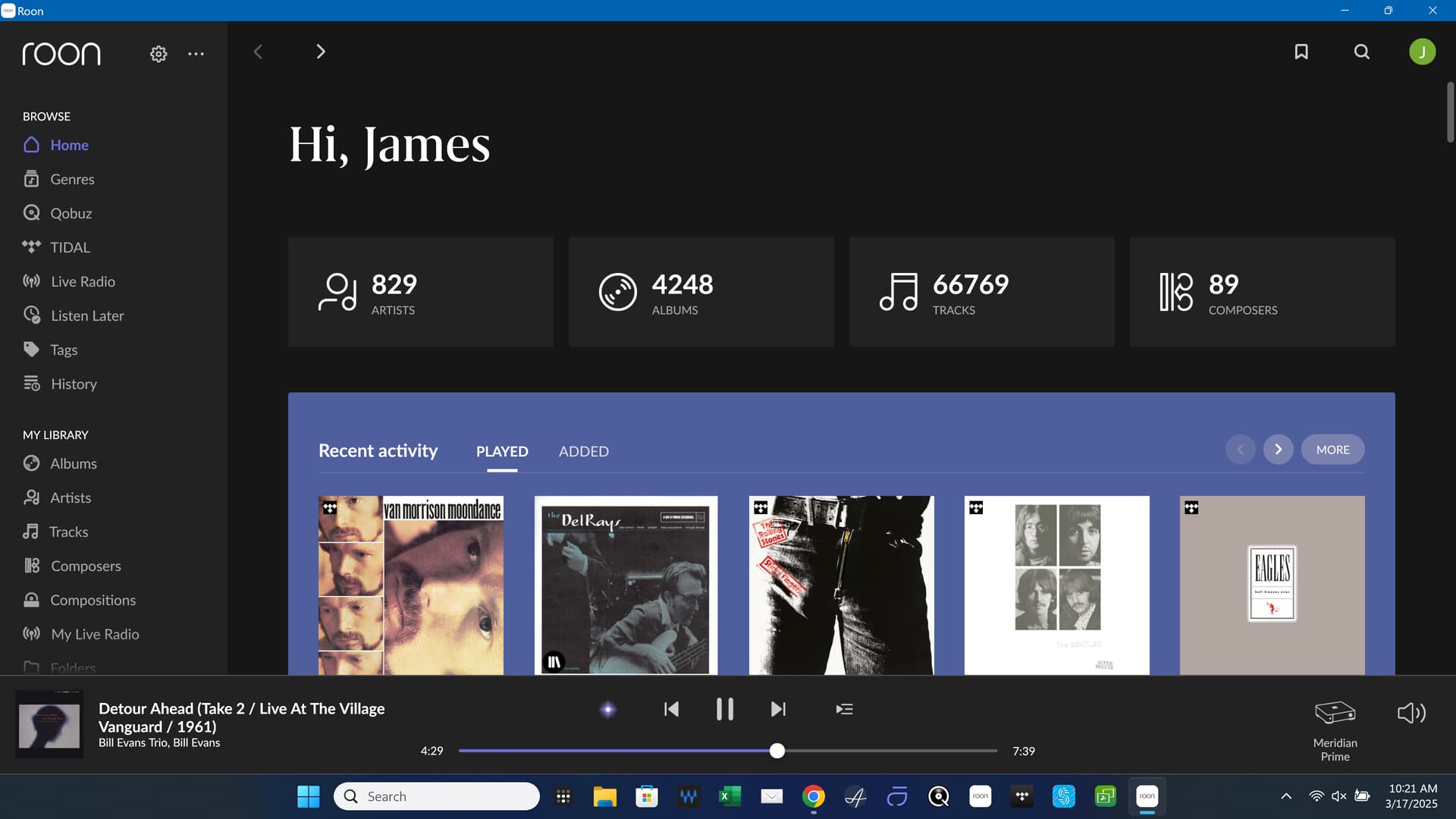Open the bookmarks icon in top bar
Viewport: 1456px width, 819px height.
pyautogui.click(x=1301, y=52)
